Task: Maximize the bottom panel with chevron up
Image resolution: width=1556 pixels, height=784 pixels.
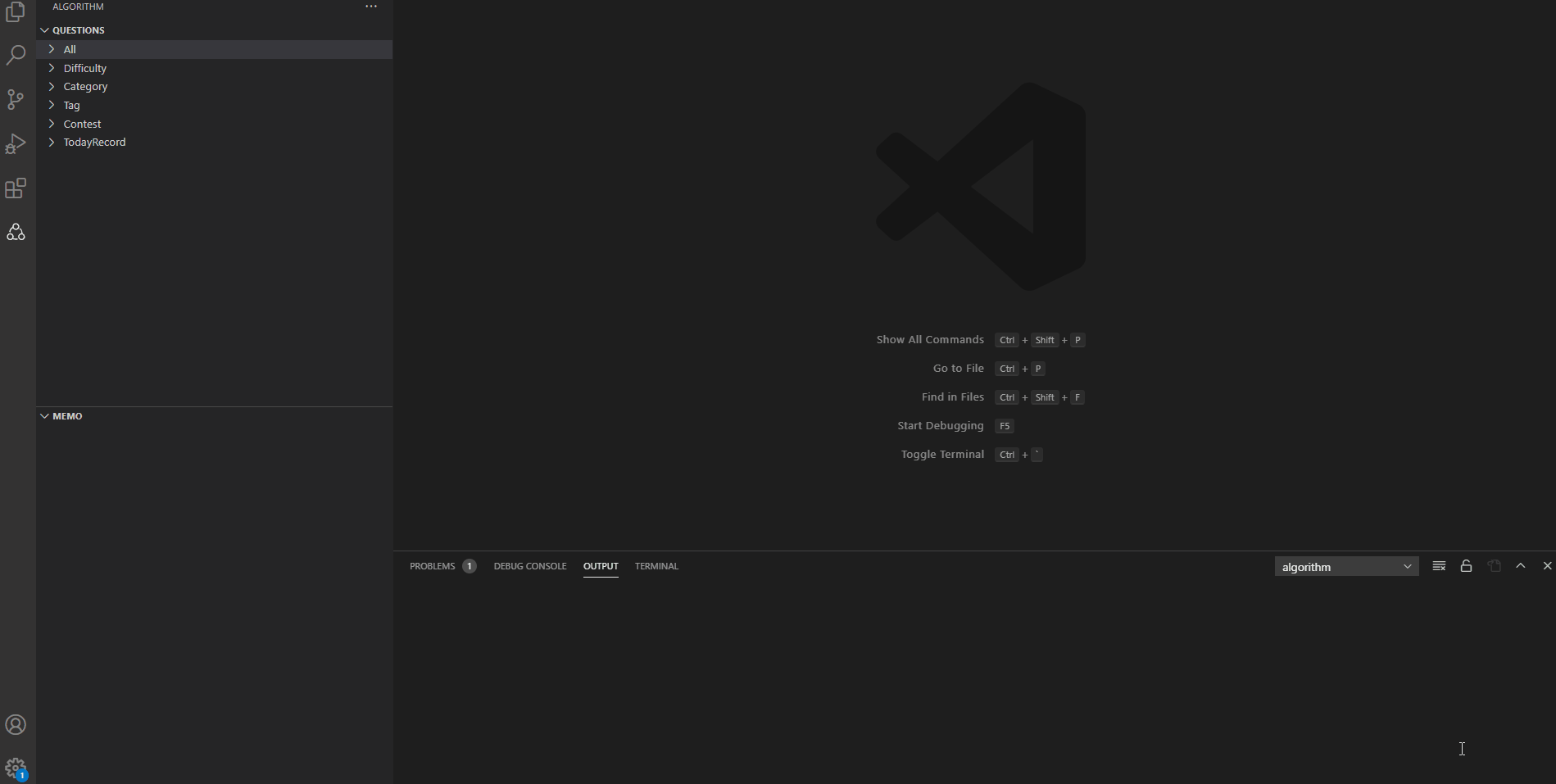Action: click(x=1521, y=566)
